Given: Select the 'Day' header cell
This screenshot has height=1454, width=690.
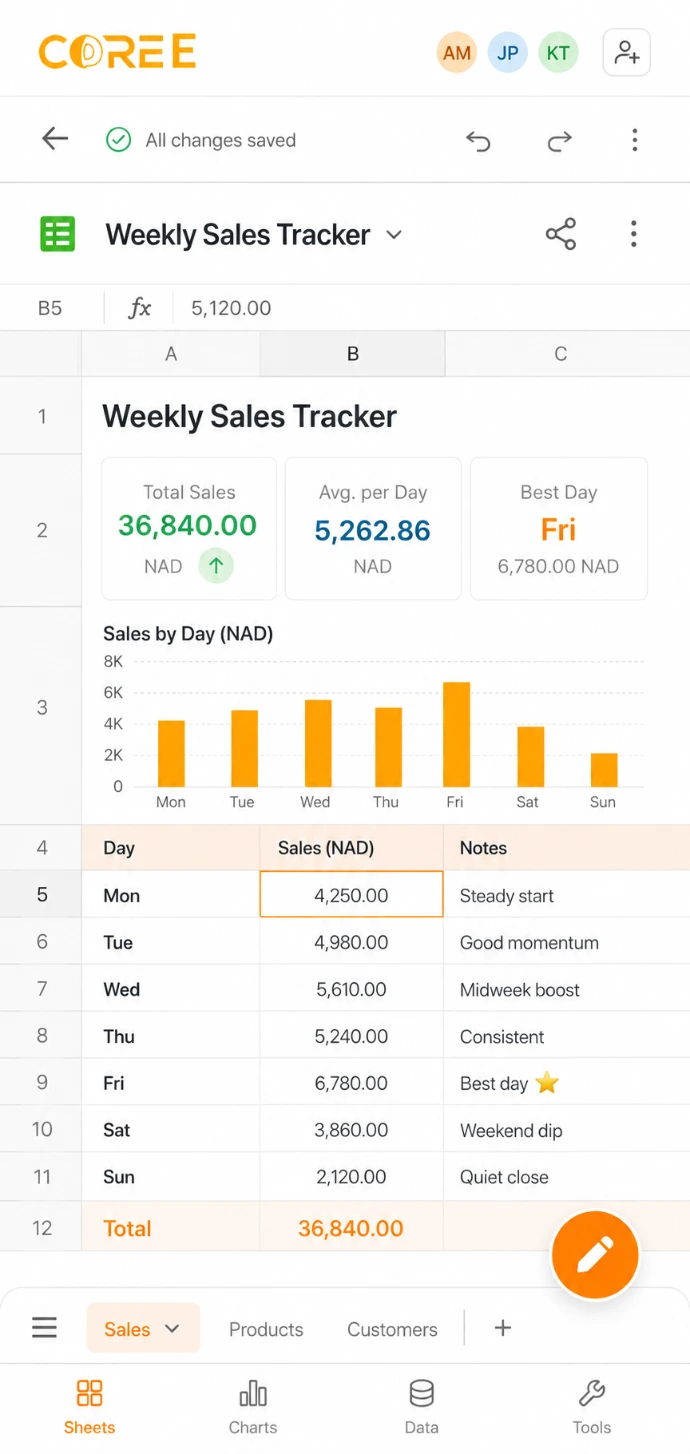Looking at the screenshot, I should pos(171,848).
